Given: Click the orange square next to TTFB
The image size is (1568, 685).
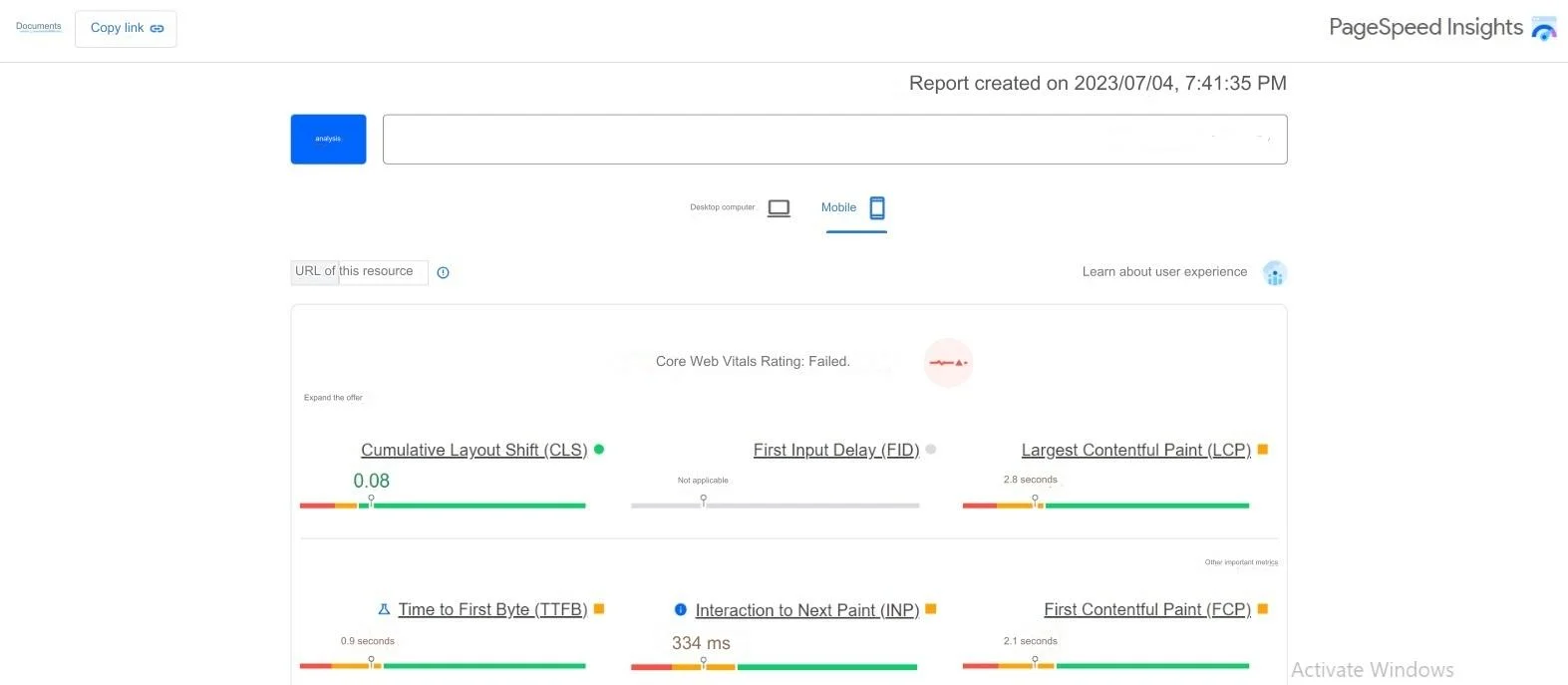Looking at the screenshot, I should (599, 608).
